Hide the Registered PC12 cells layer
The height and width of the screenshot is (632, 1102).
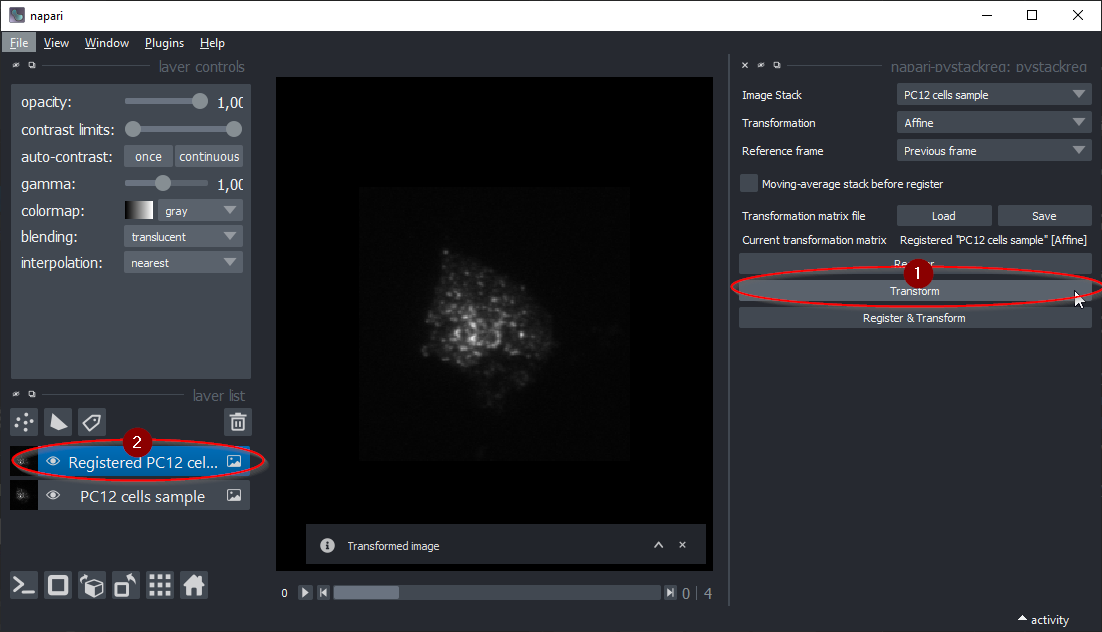[x=53, y=462]
